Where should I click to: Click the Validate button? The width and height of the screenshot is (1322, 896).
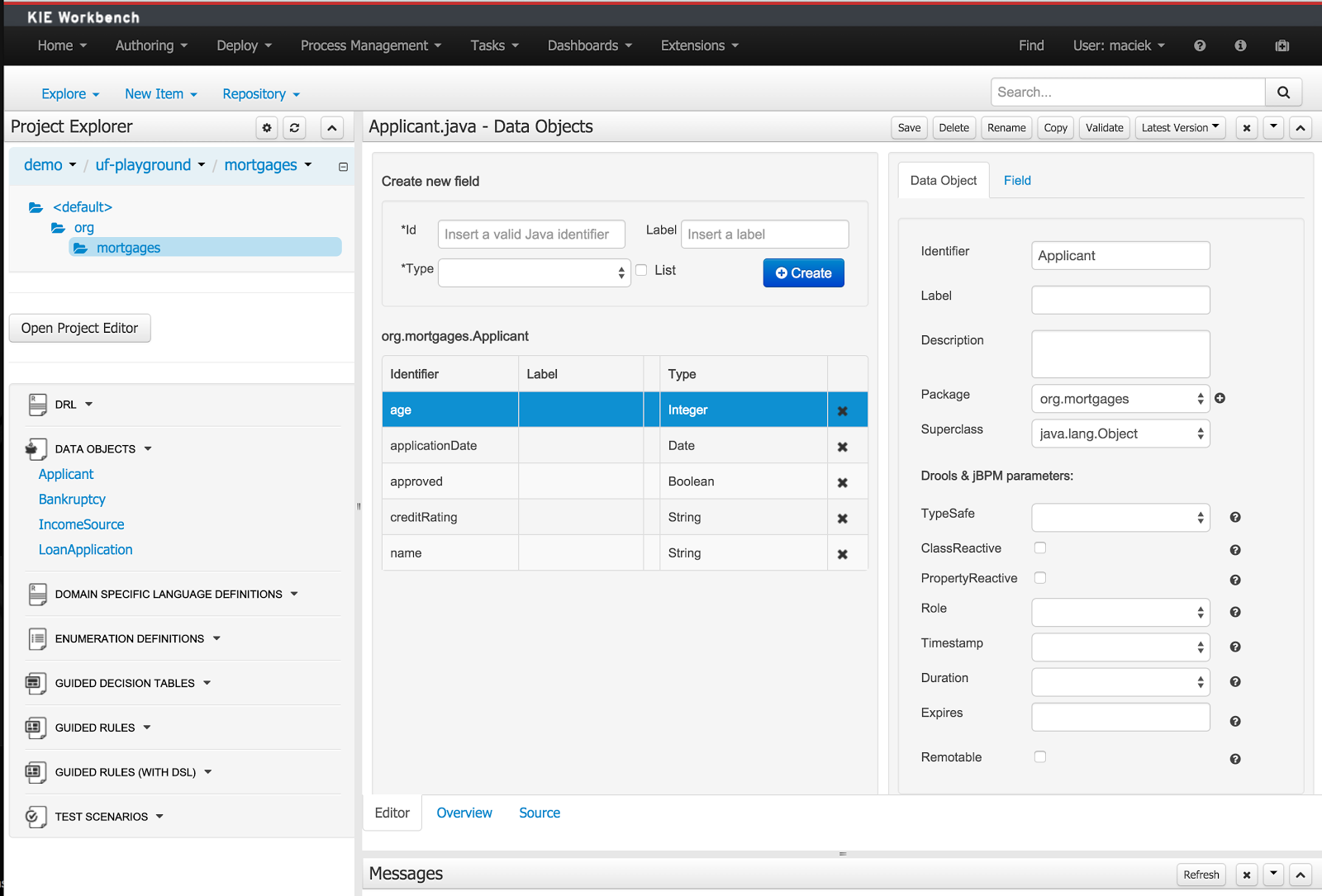pyautogui.click(x=1104, y=128)
